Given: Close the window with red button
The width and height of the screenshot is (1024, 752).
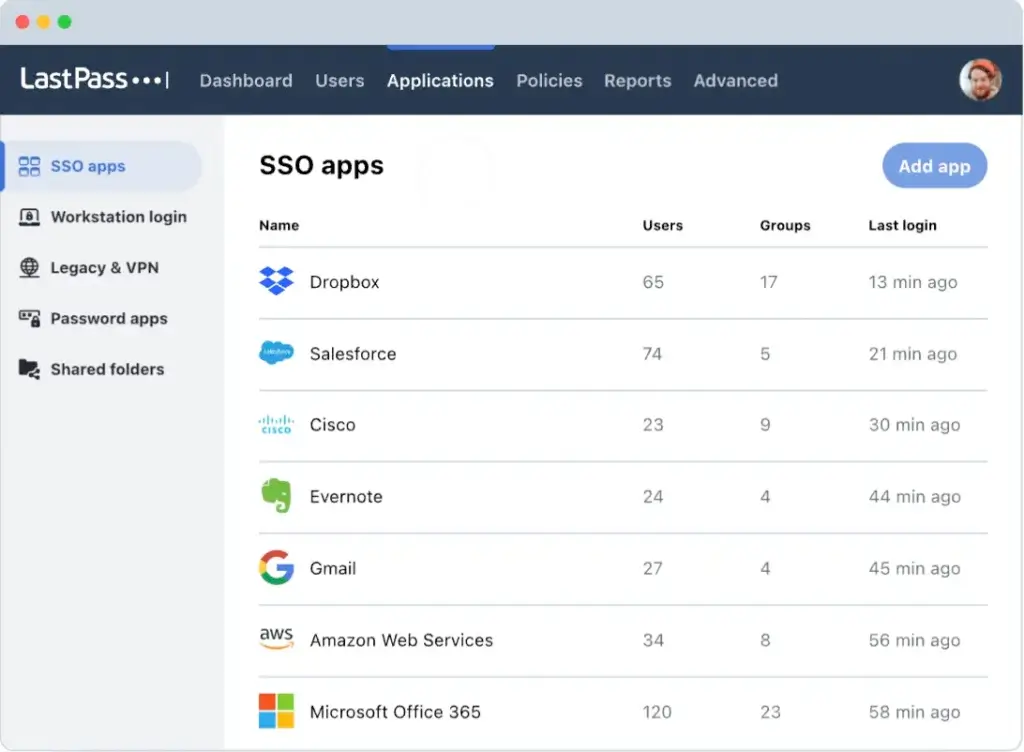Looking at the screenshot, I should (x=22, y=22).
